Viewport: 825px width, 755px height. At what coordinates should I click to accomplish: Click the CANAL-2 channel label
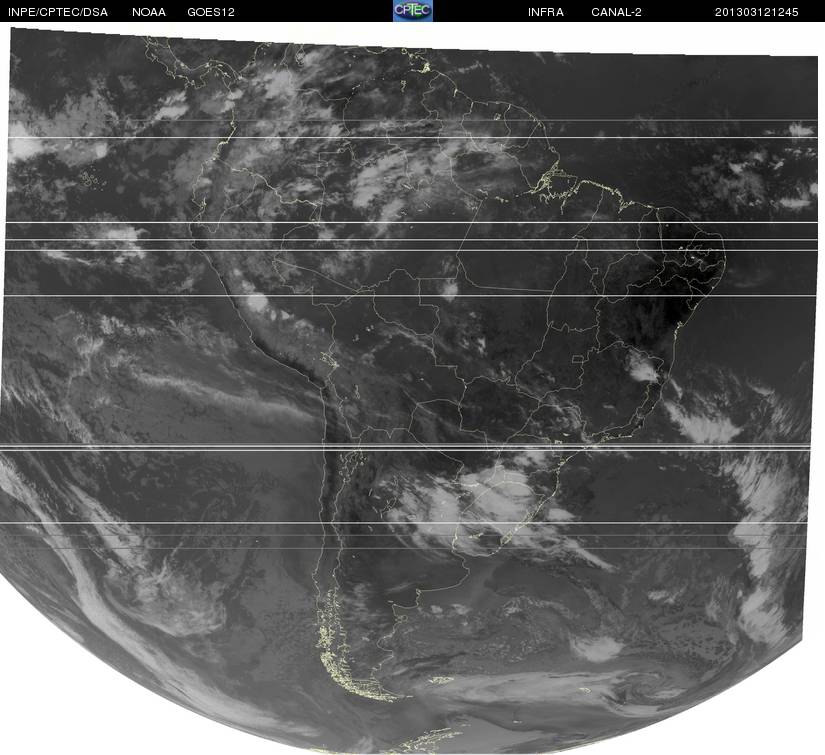(616, 12)
